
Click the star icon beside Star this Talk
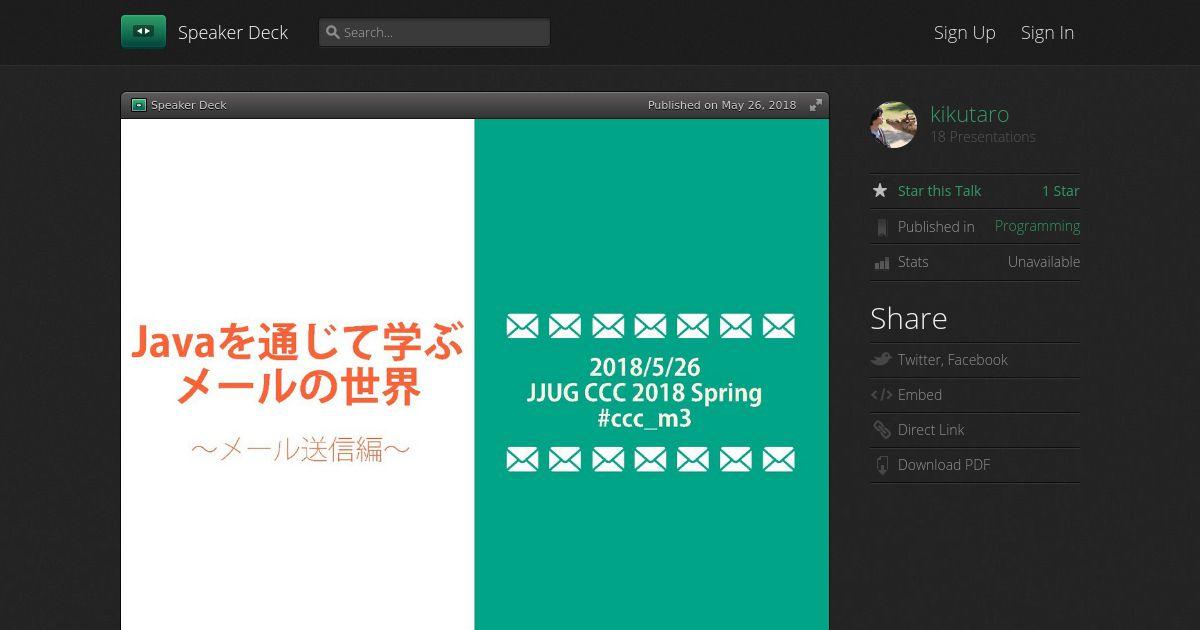880,190
